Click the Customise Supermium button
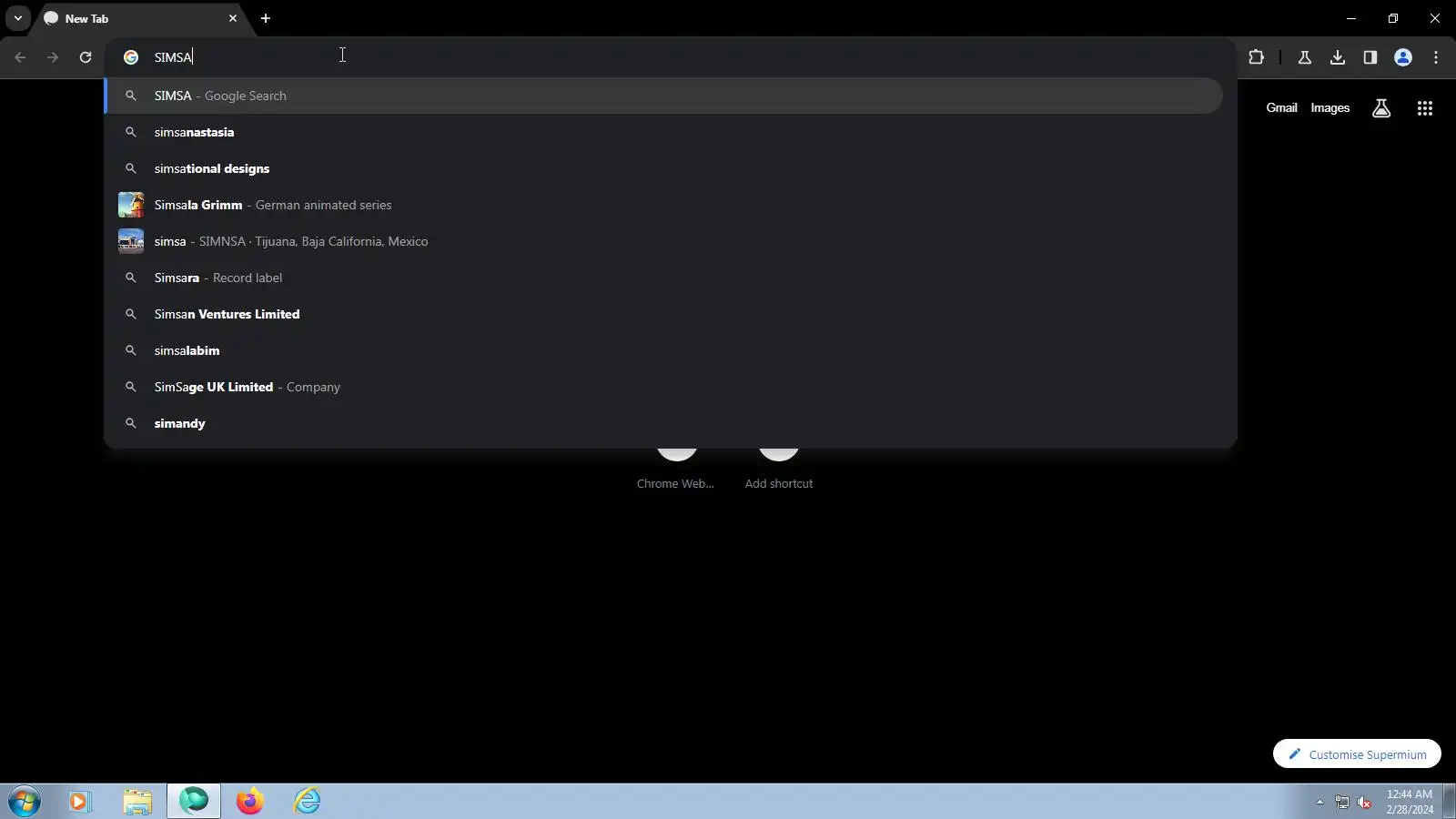This screenshot has width=1456, height=819. [x=1357, y=754]
